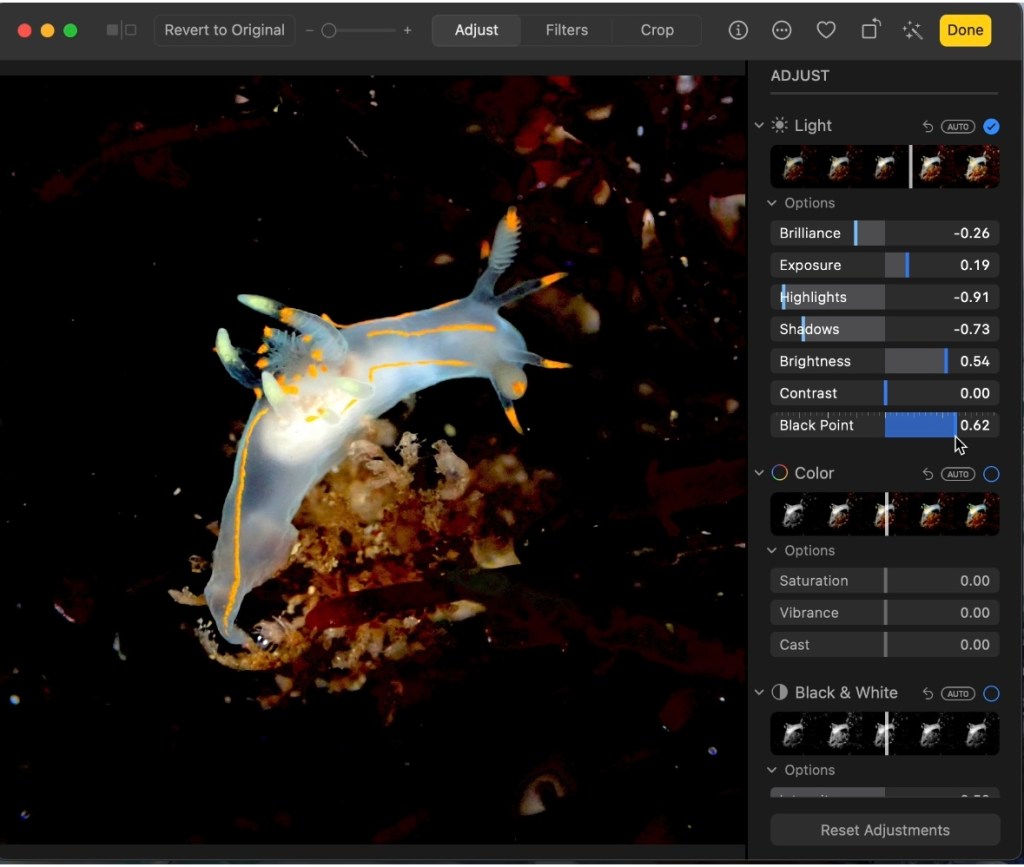Screen dimensions: 1024x867
Task: Select a thumbnail in the Light preview strip
Action: pyautogui.click(x=841, y=166)
